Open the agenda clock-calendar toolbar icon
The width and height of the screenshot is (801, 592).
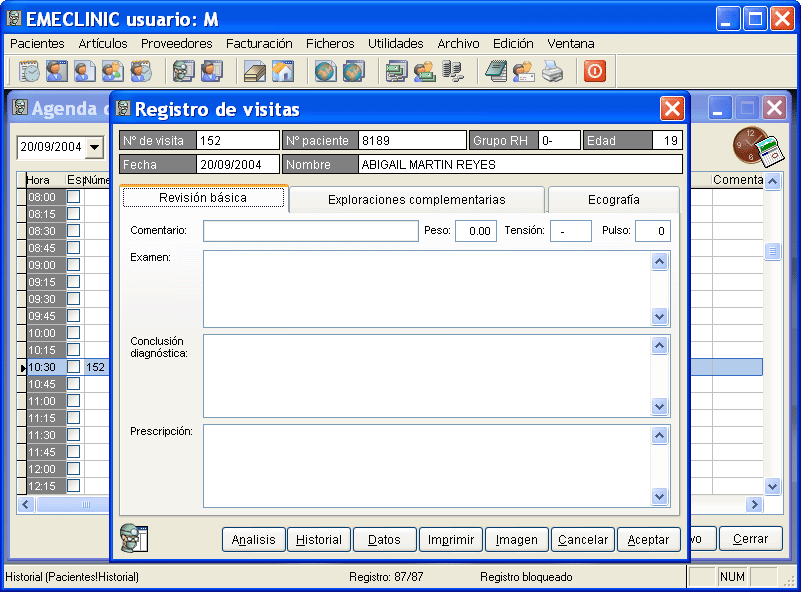coord(29,71)
